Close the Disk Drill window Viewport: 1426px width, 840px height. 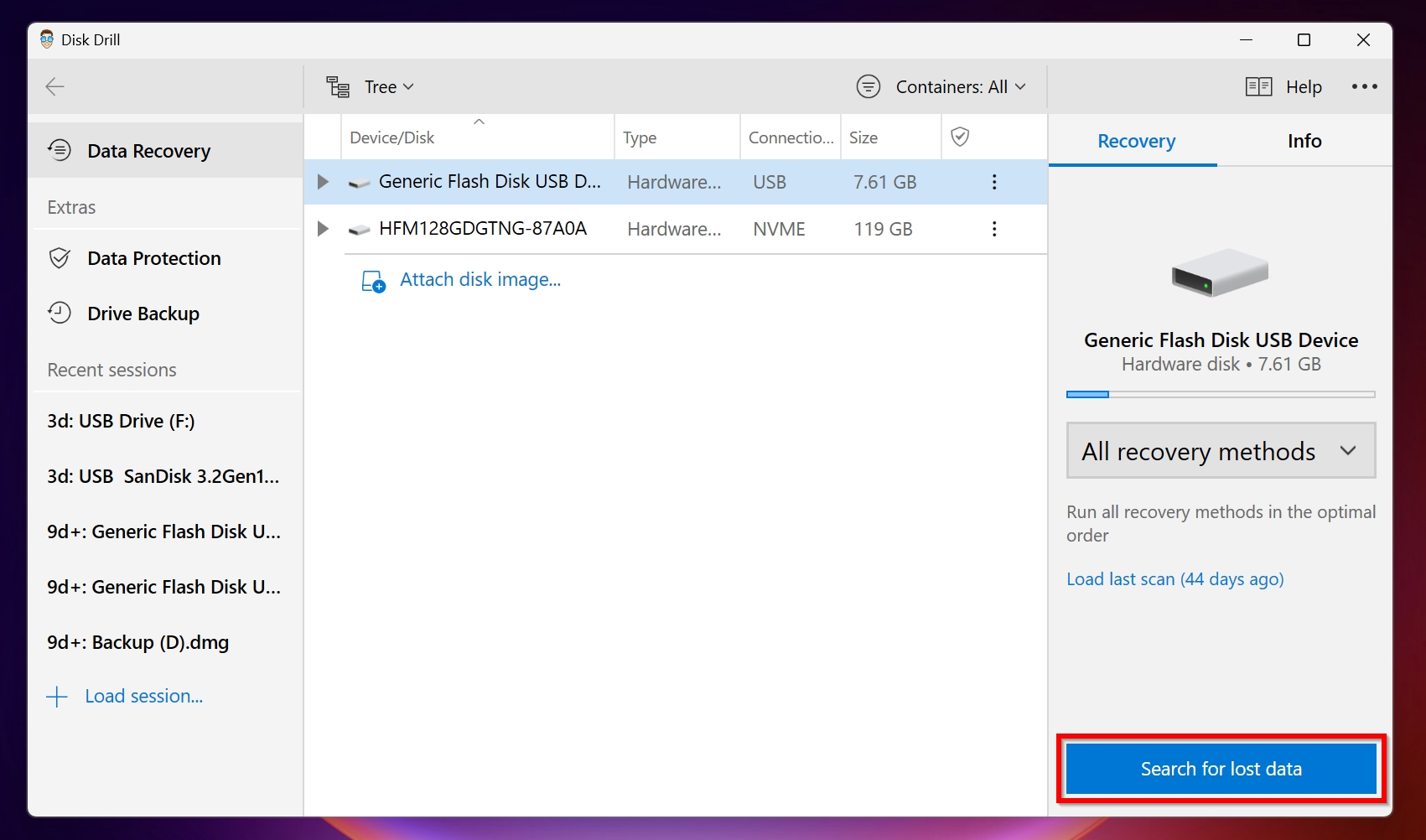pyautogui.click(x=1363, y=39)
